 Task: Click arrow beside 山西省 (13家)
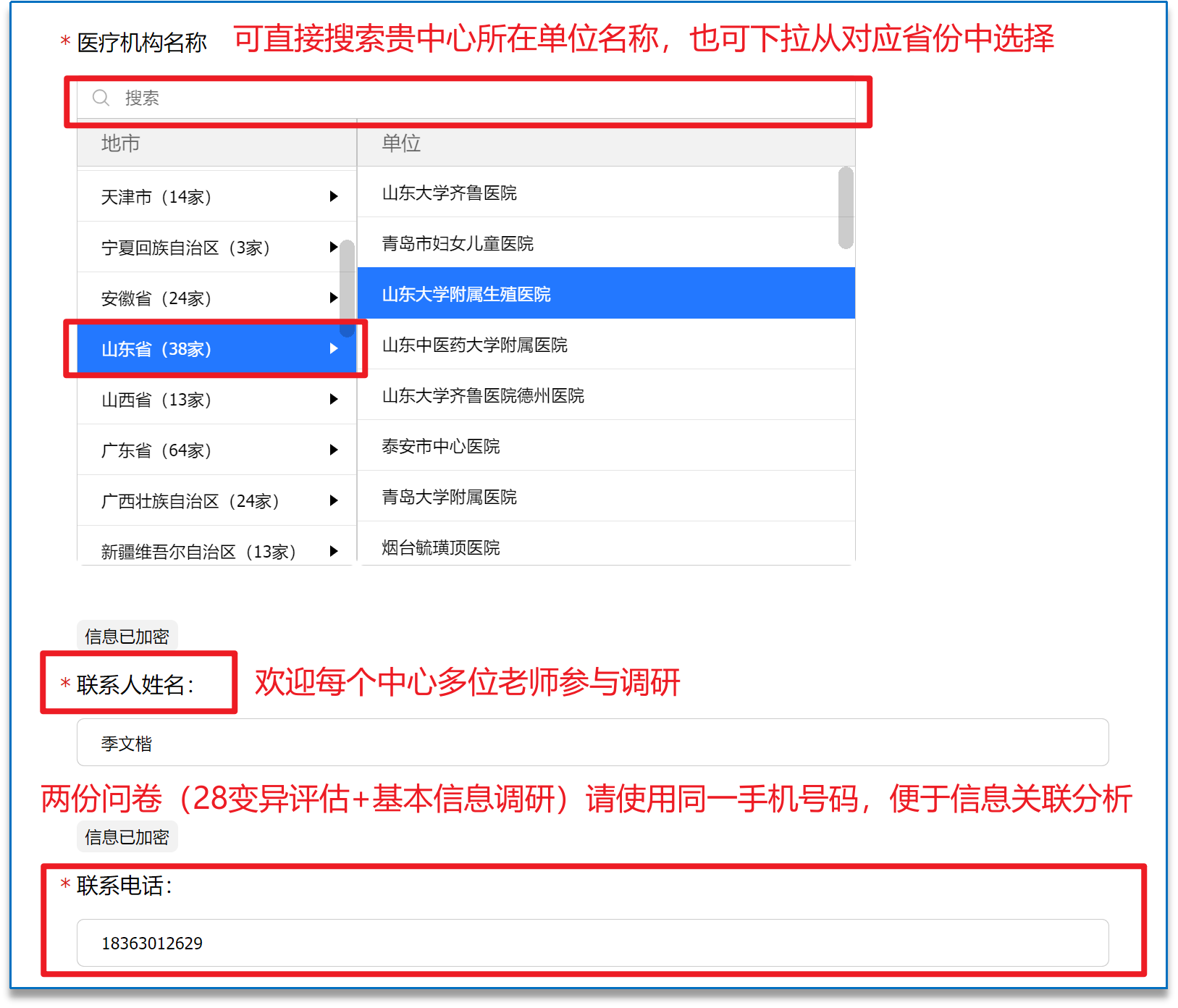coord(333,399)
